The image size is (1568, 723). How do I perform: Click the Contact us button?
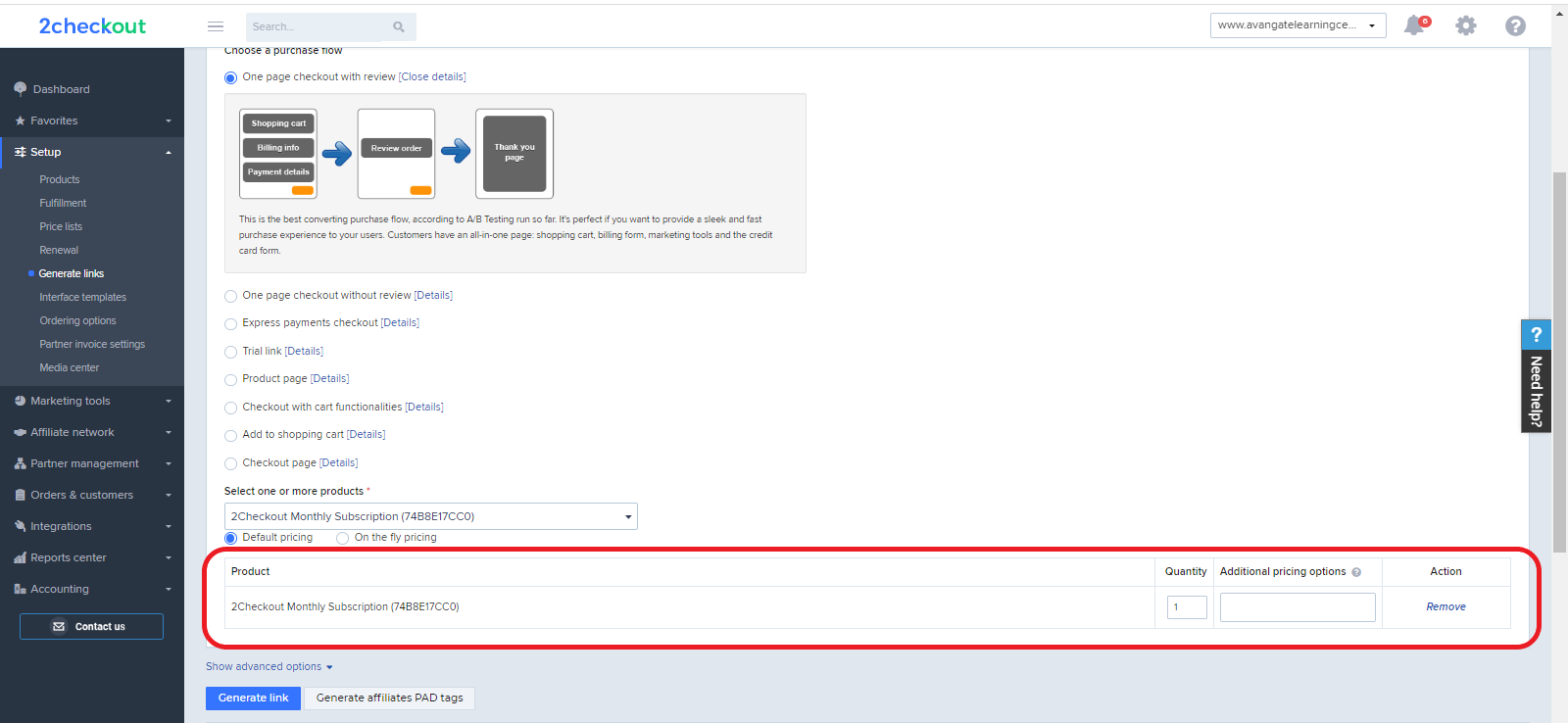tap(91, 626)
